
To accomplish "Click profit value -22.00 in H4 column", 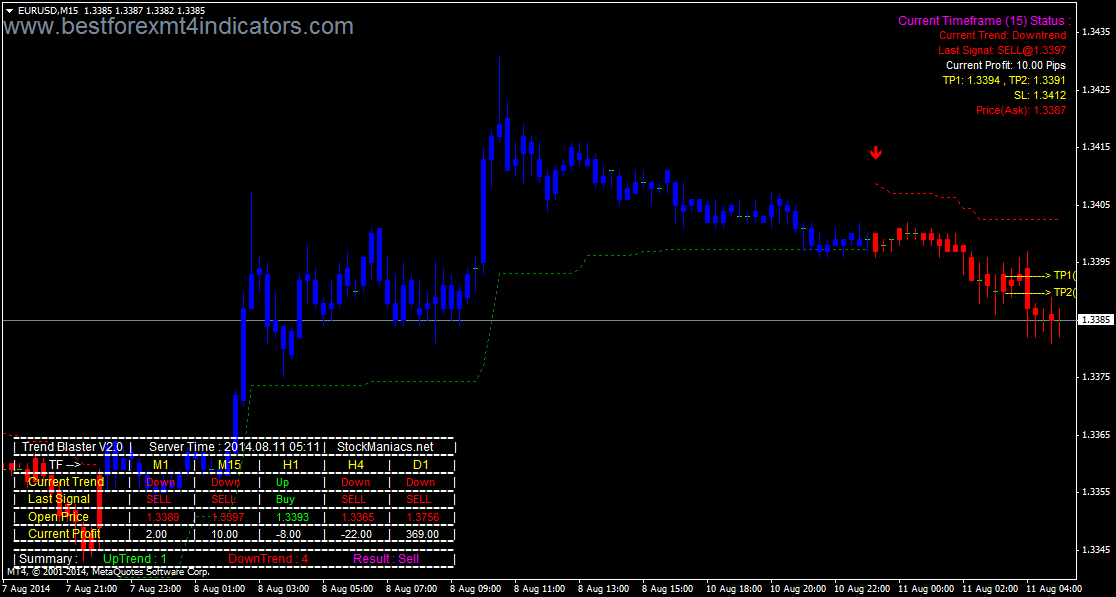I will tap(357, 534).
